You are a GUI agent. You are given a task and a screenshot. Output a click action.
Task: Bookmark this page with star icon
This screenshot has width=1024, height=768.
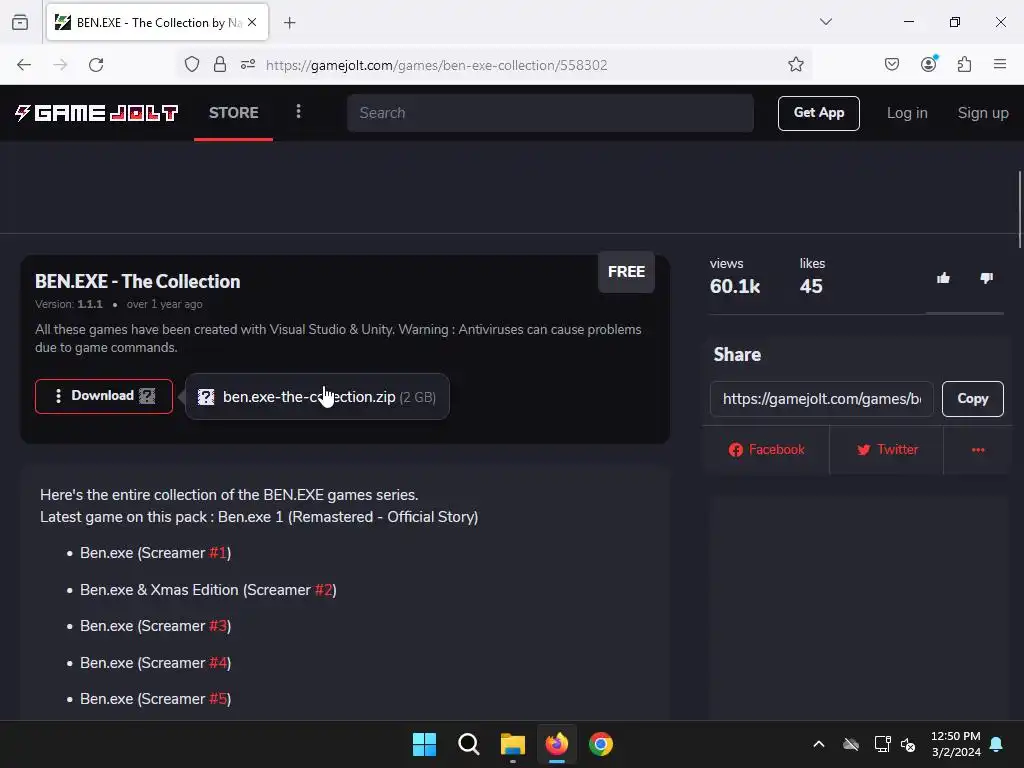(795, 65)
